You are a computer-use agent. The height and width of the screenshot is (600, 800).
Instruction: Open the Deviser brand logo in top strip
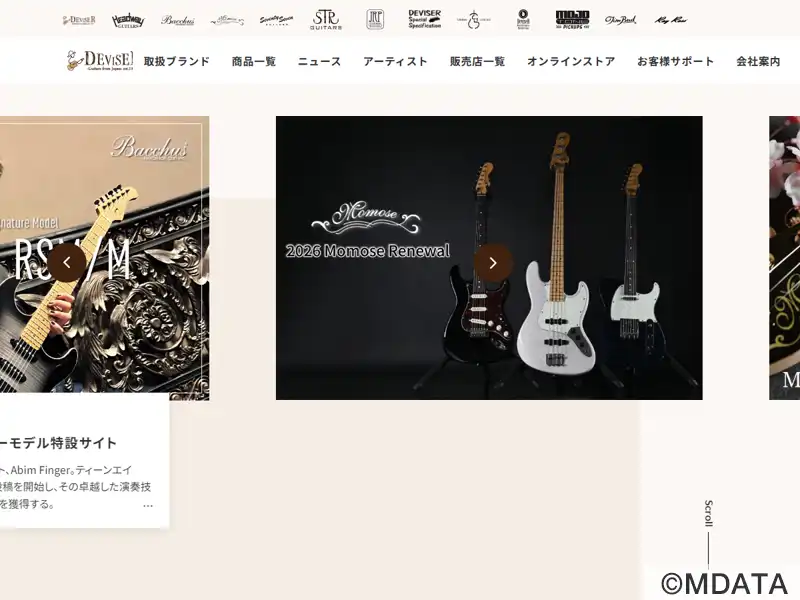pos(79,20)
